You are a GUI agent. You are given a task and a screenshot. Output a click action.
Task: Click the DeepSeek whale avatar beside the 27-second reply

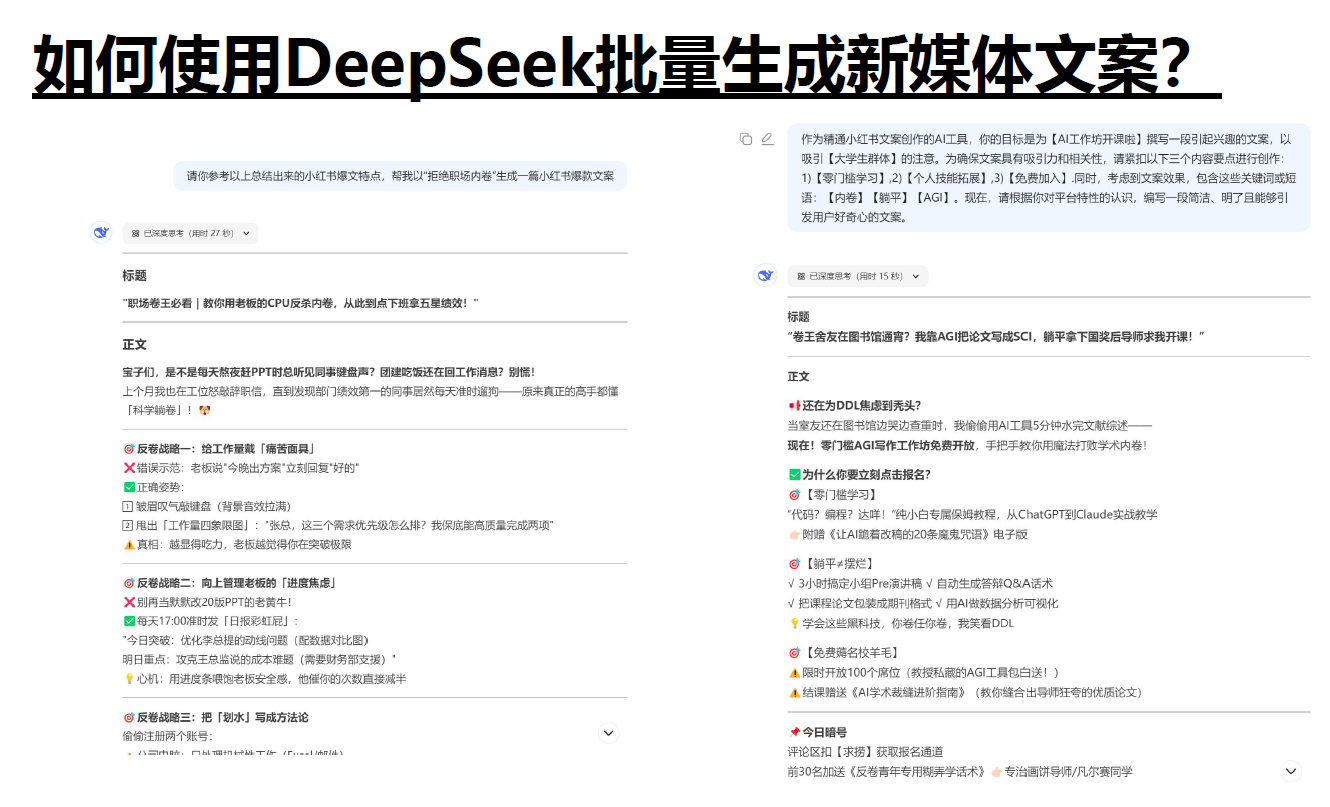pos(100,232)
